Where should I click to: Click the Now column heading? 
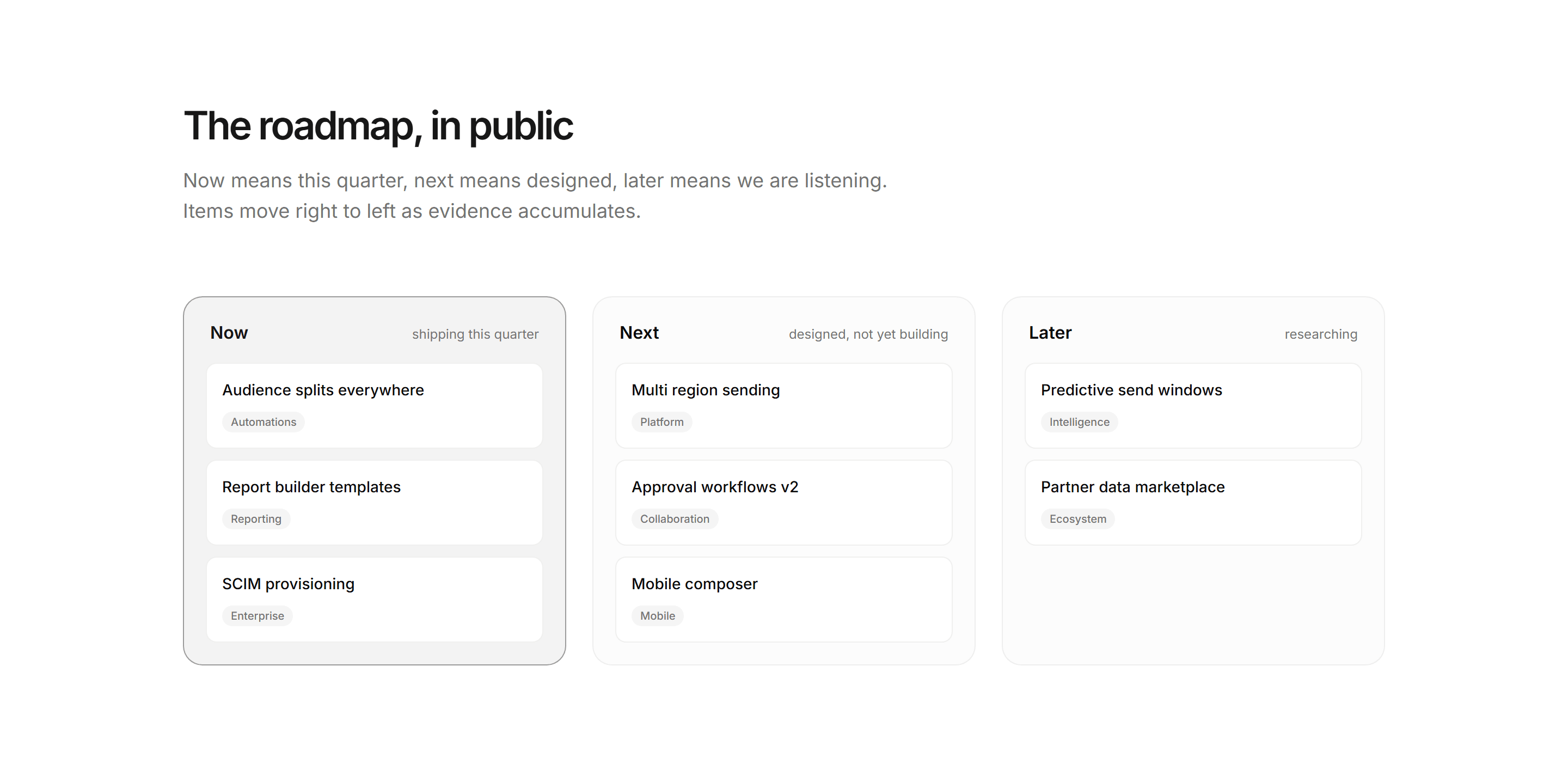[x=229, y=332]
